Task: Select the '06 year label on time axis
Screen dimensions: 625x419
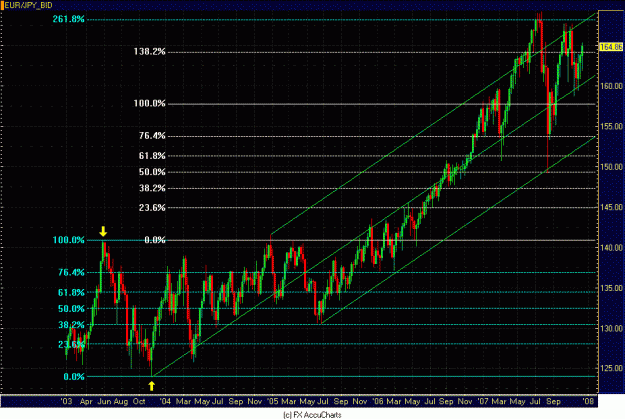Action: coord(377,401)
